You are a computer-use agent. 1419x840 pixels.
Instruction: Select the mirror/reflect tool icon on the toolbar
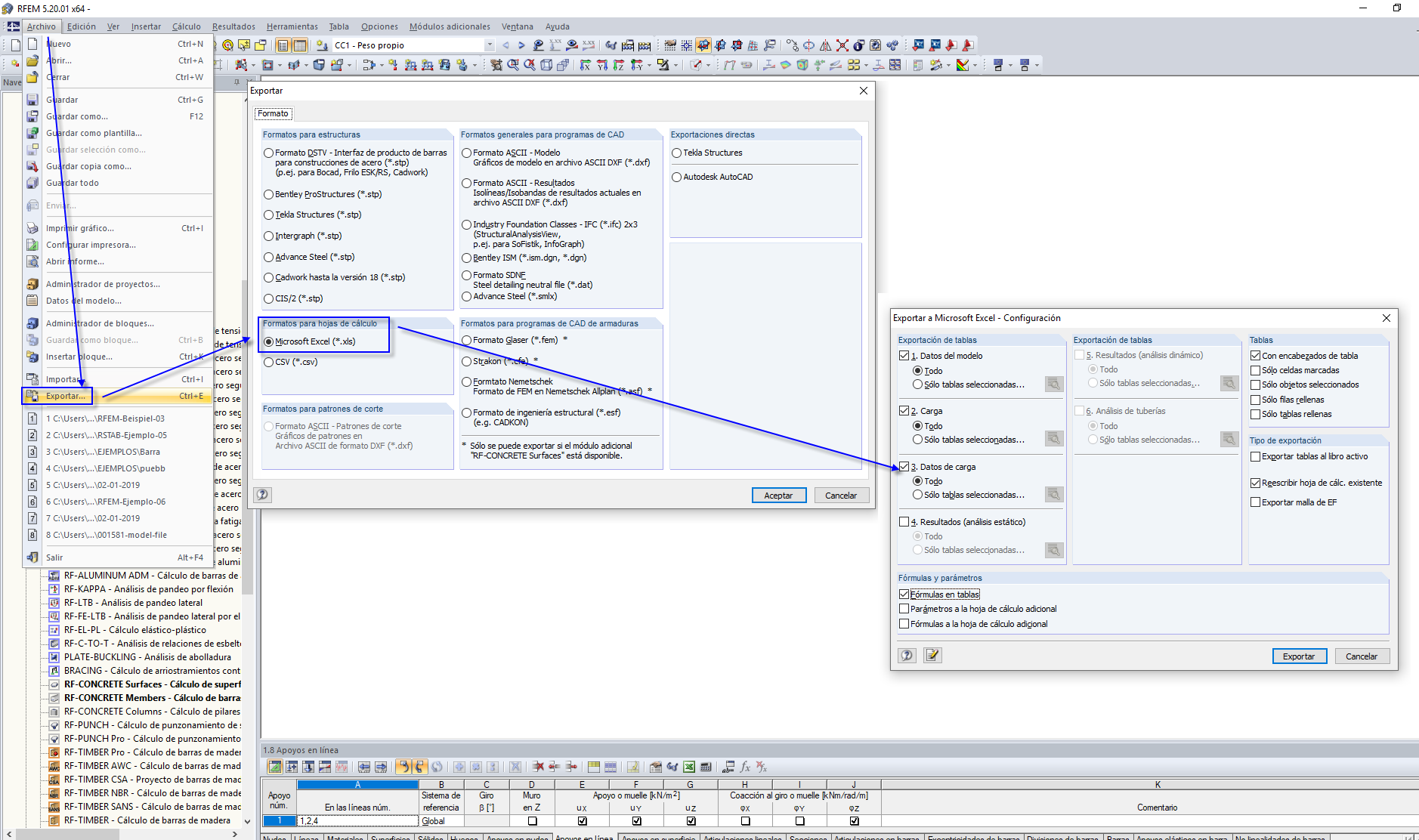click(825, 45)
